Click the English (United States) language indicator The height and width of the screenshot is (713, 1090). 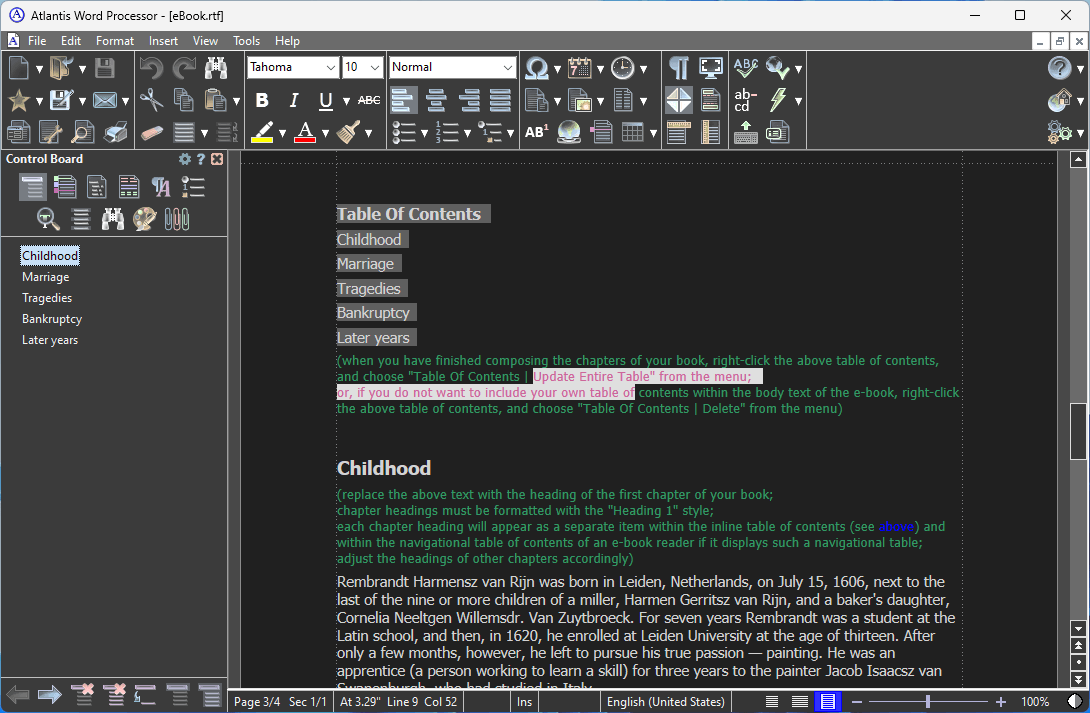pyautogui.click(x=665, y=702)
